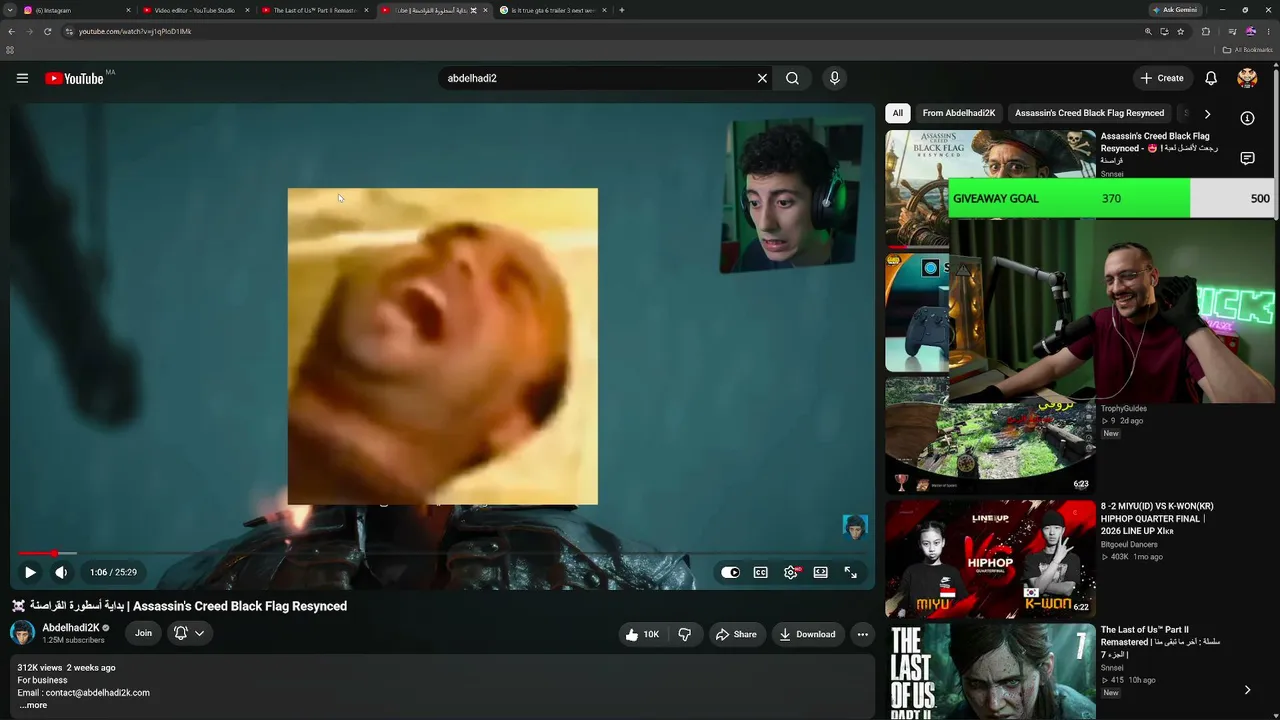Download the video
This screenshot has width=1280, height=720.
(808, 634)
